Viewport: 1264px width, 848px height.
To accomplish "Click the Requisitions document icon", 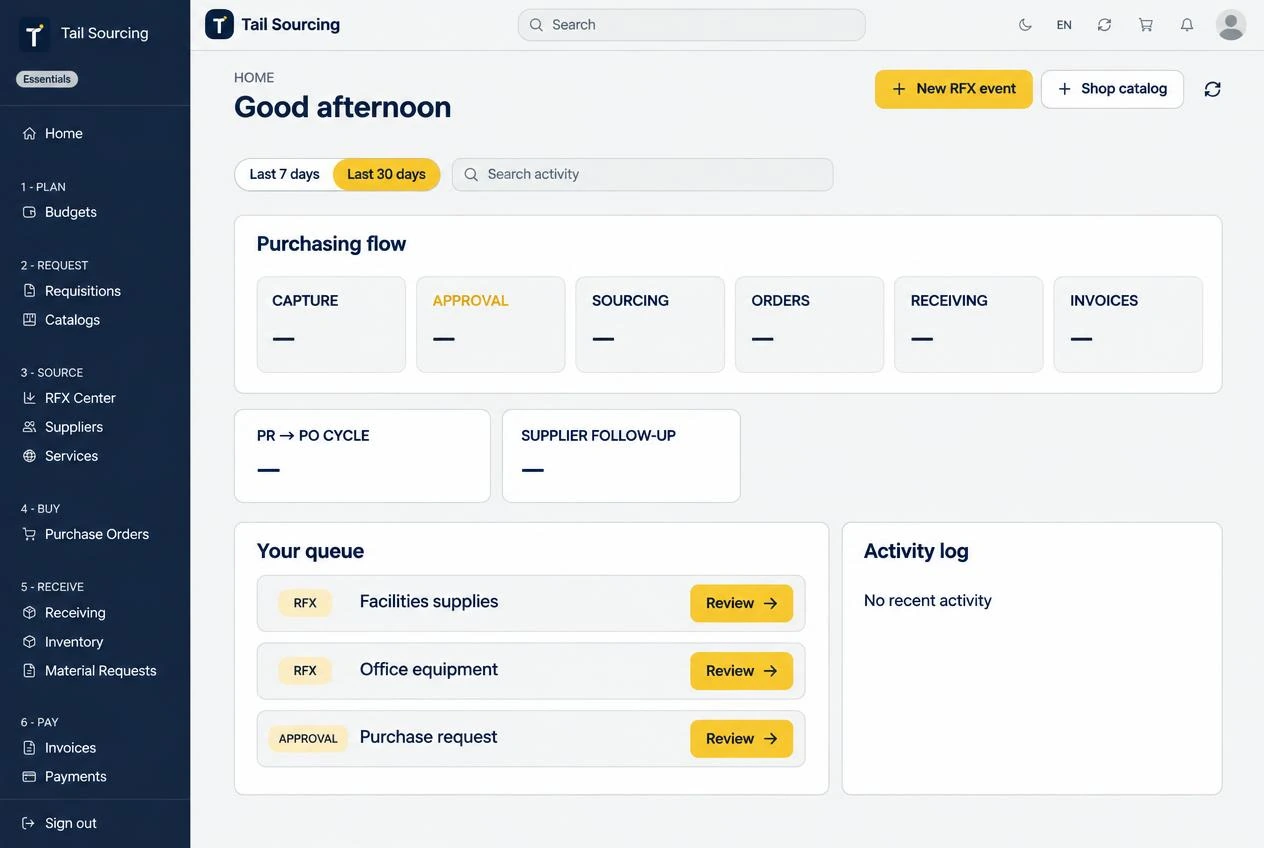I will pos(29,291).
